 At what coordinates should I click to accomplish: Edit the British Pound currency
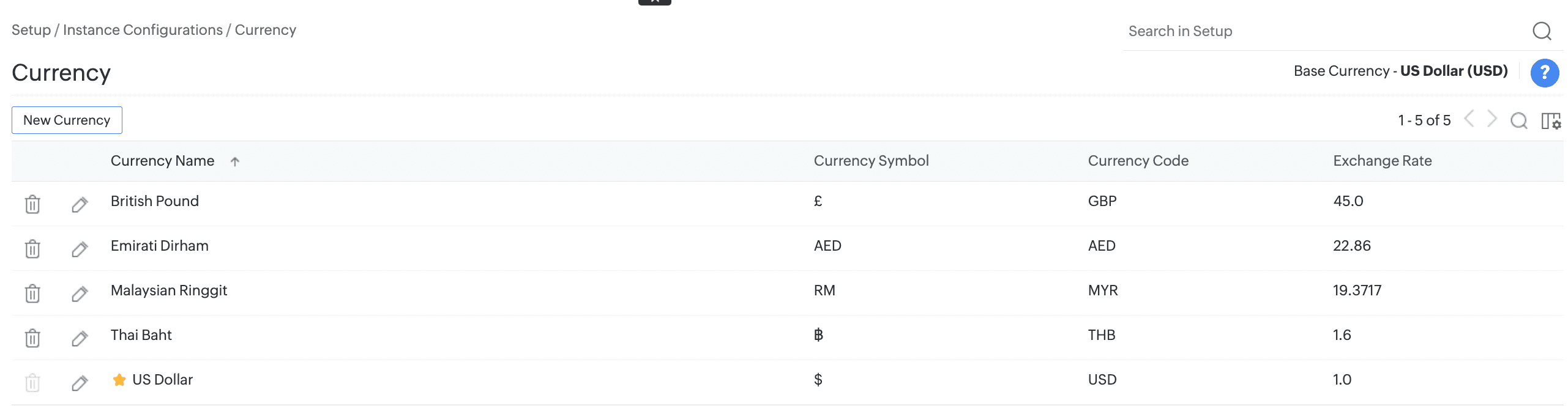(x=80, y=204)
